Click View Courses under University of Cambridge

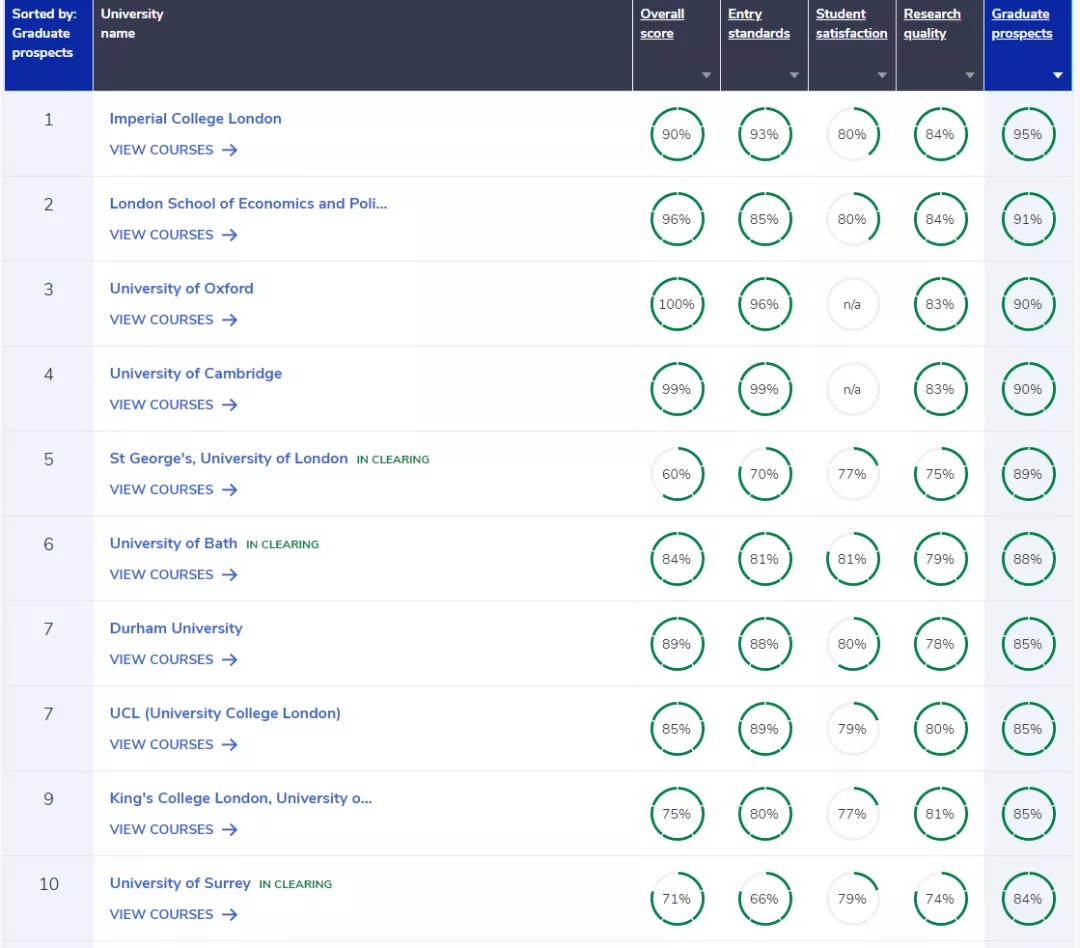click(x=174, y=404)
